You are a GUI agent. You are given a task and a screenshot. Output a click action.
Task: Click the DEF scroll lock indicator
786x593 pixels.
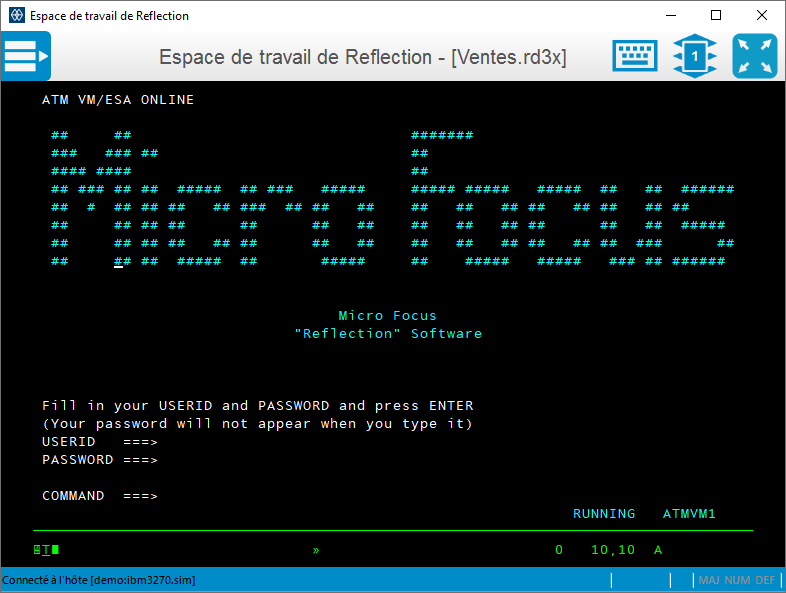click(x=764, y=580)
